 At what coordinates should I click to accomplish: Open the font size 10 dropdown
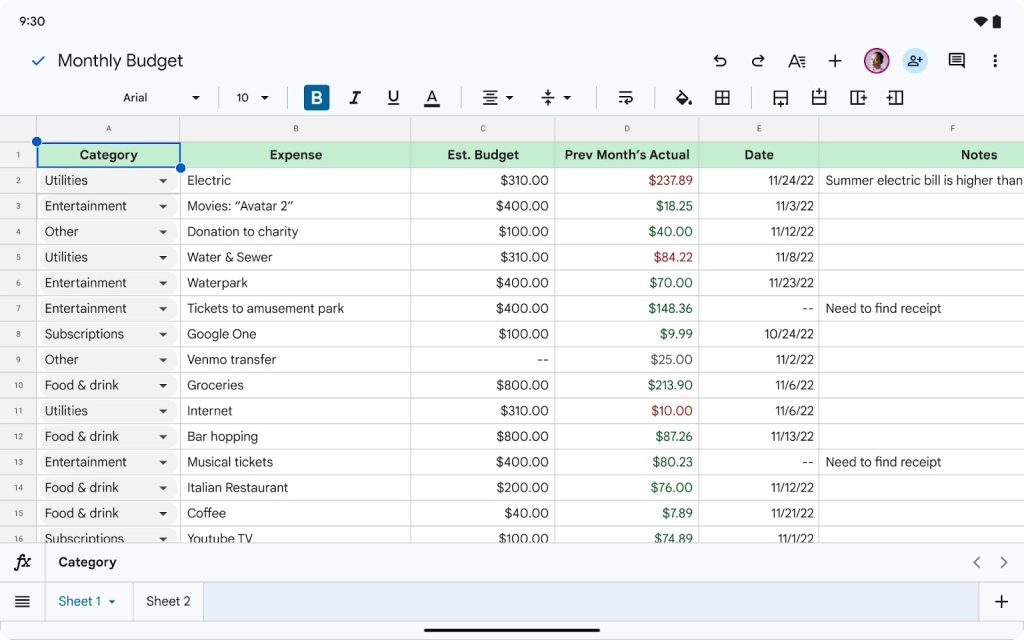[252, 98]
